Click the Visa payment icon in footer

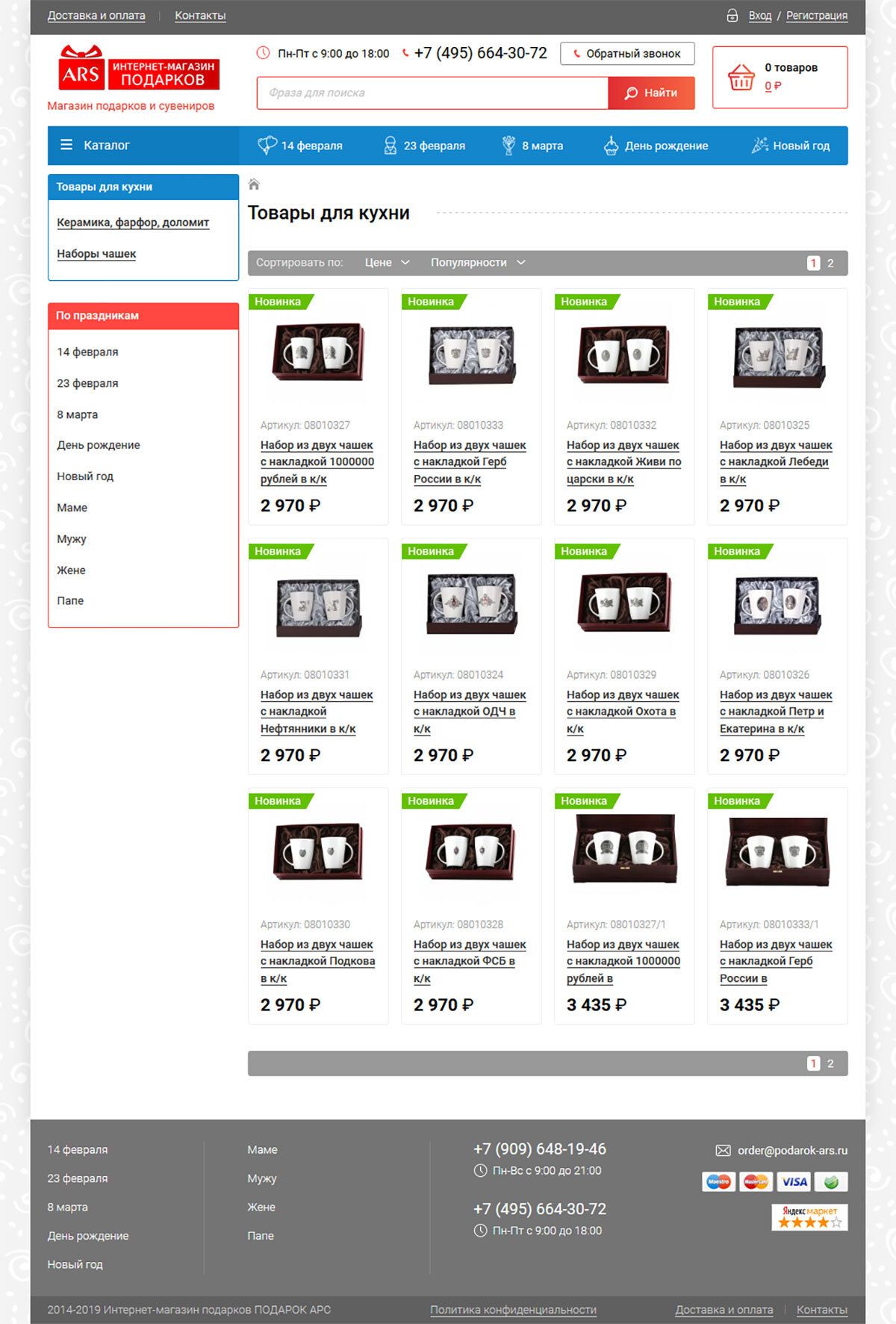[x=794, y=1181]
